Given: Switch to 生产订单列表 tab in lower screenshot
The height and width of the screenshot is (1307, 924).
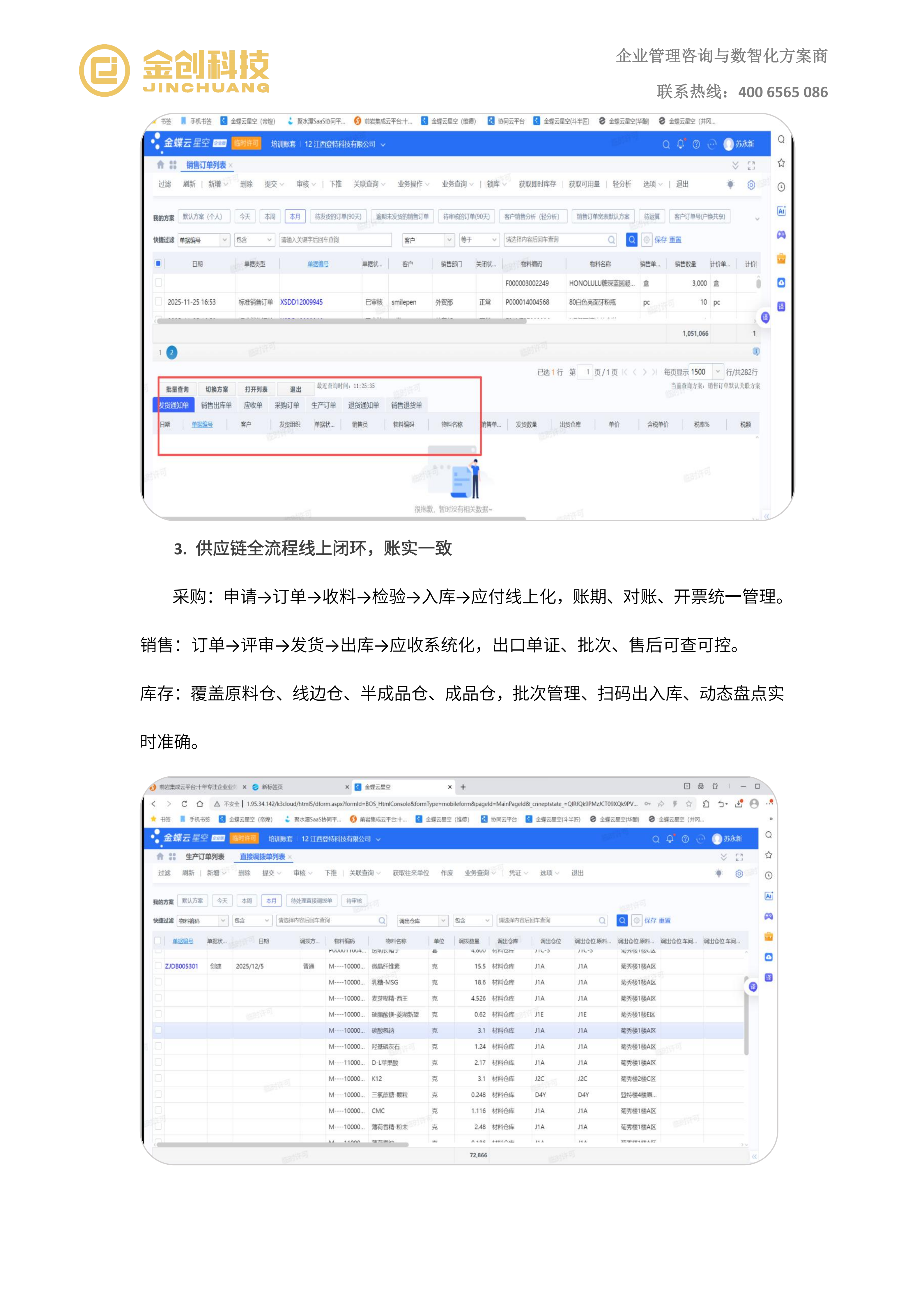Looking at the screenshot, I should (x=204, y=856).
